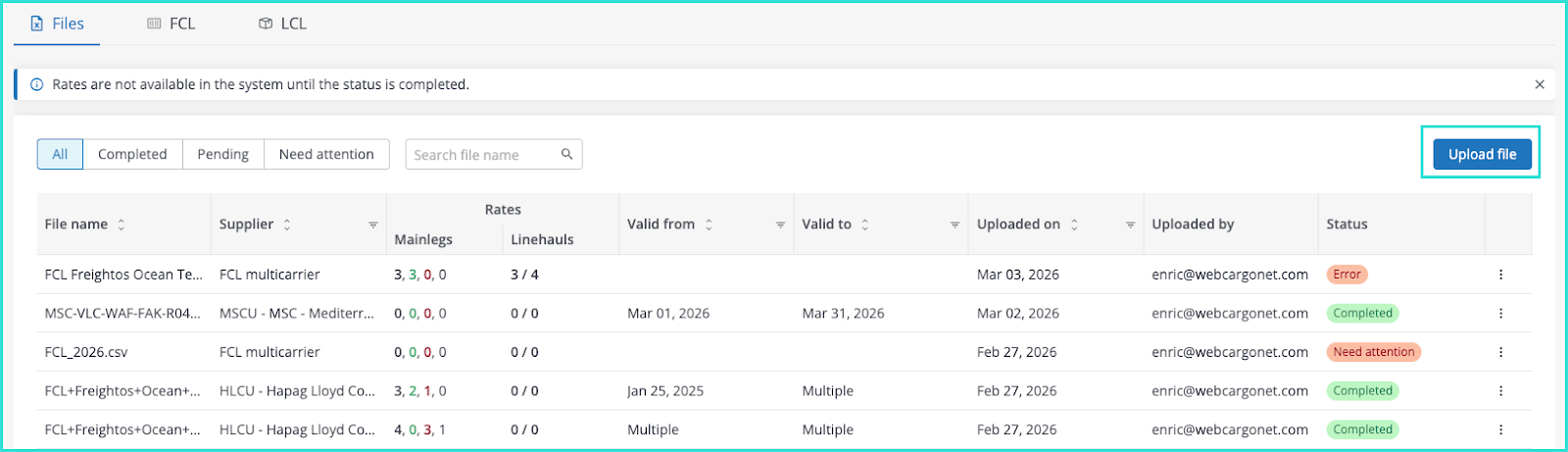The image size is (1568, 452).
Task: Filter files by Need attention
Action: pyautogui.click(x=326, y=154)
